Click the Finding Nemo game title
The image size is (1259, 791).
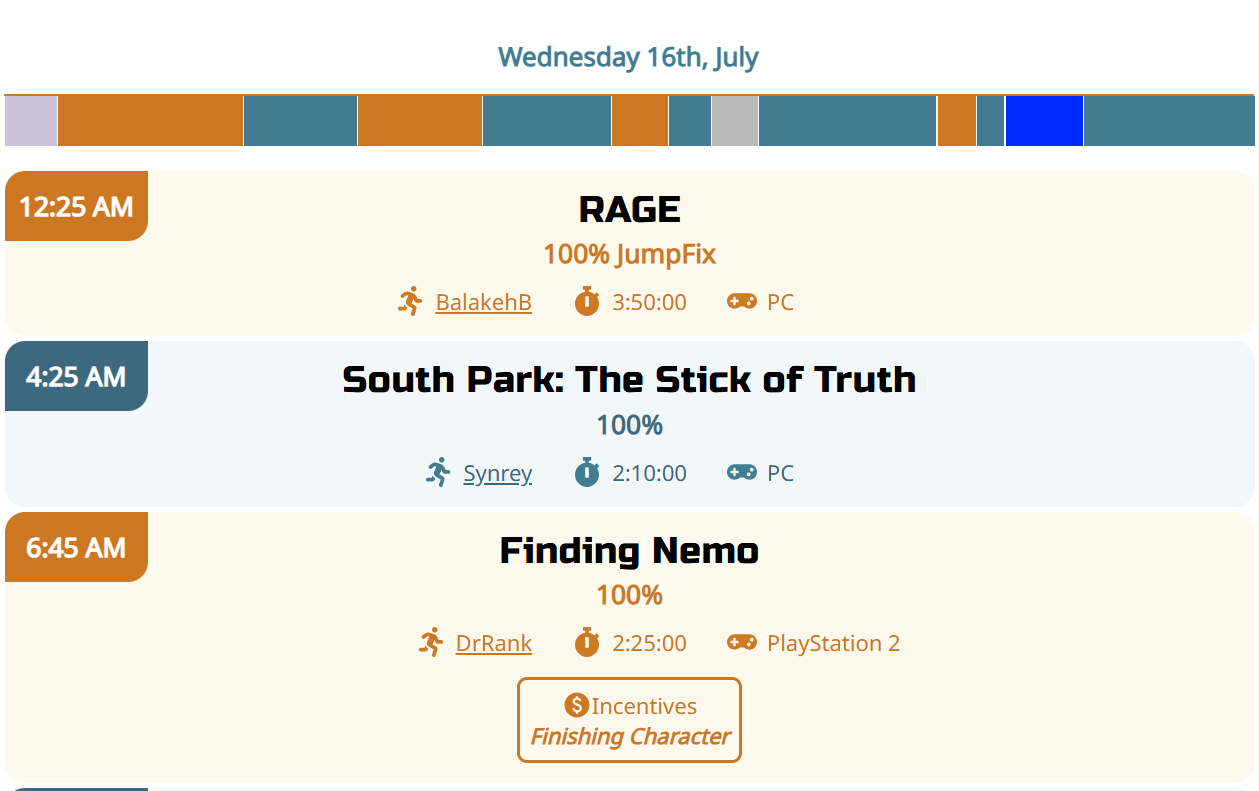click(630, 551)
